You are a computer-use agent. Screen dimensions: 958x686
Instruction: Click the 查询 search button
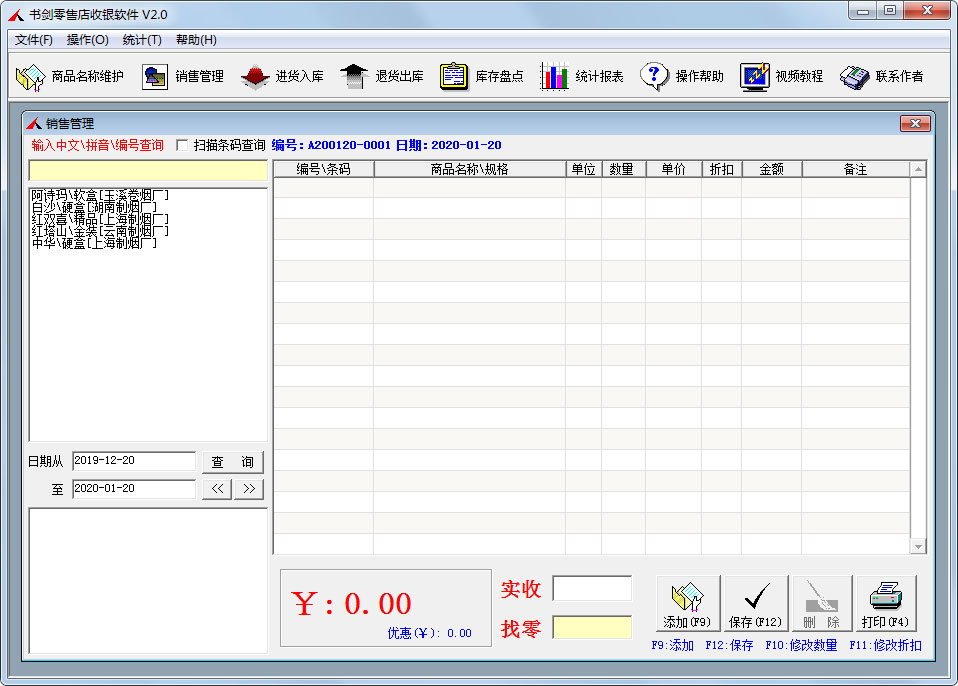pos(233,462)
